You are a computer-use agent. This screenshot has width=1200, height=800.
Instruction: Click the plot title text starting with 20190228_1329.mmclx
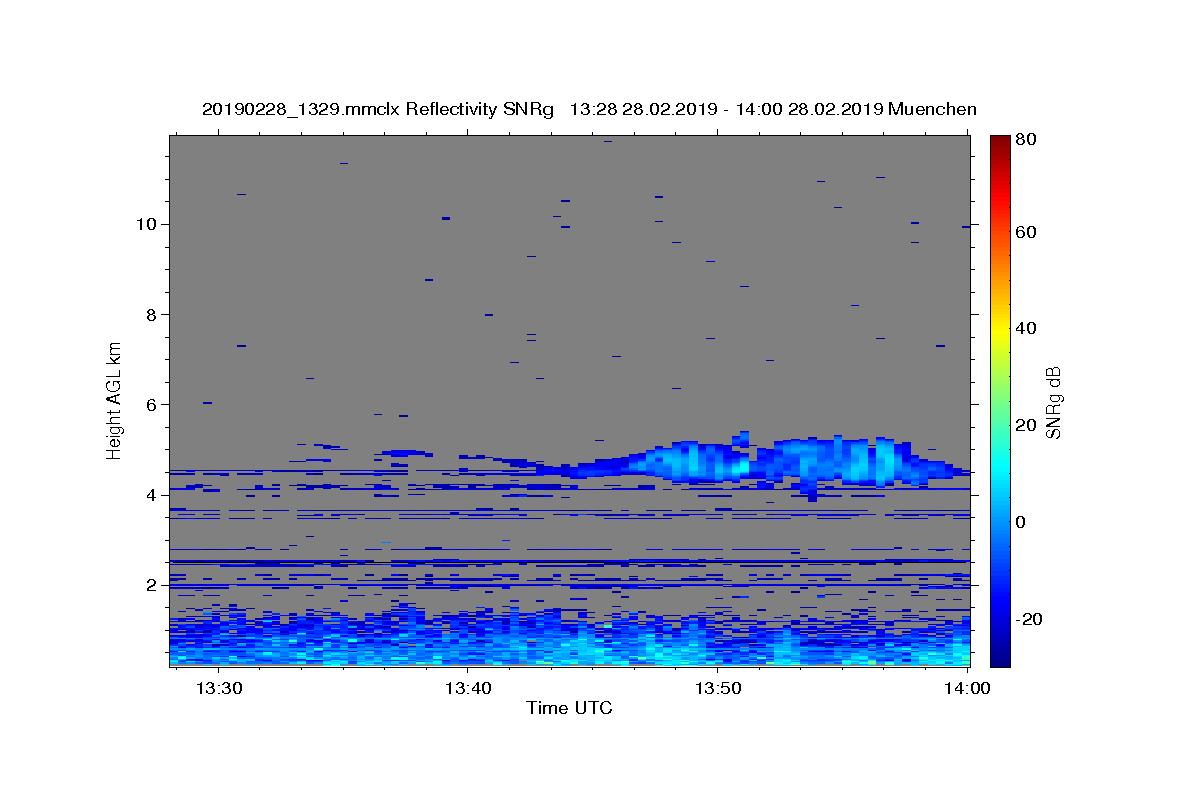pos(589,109)
